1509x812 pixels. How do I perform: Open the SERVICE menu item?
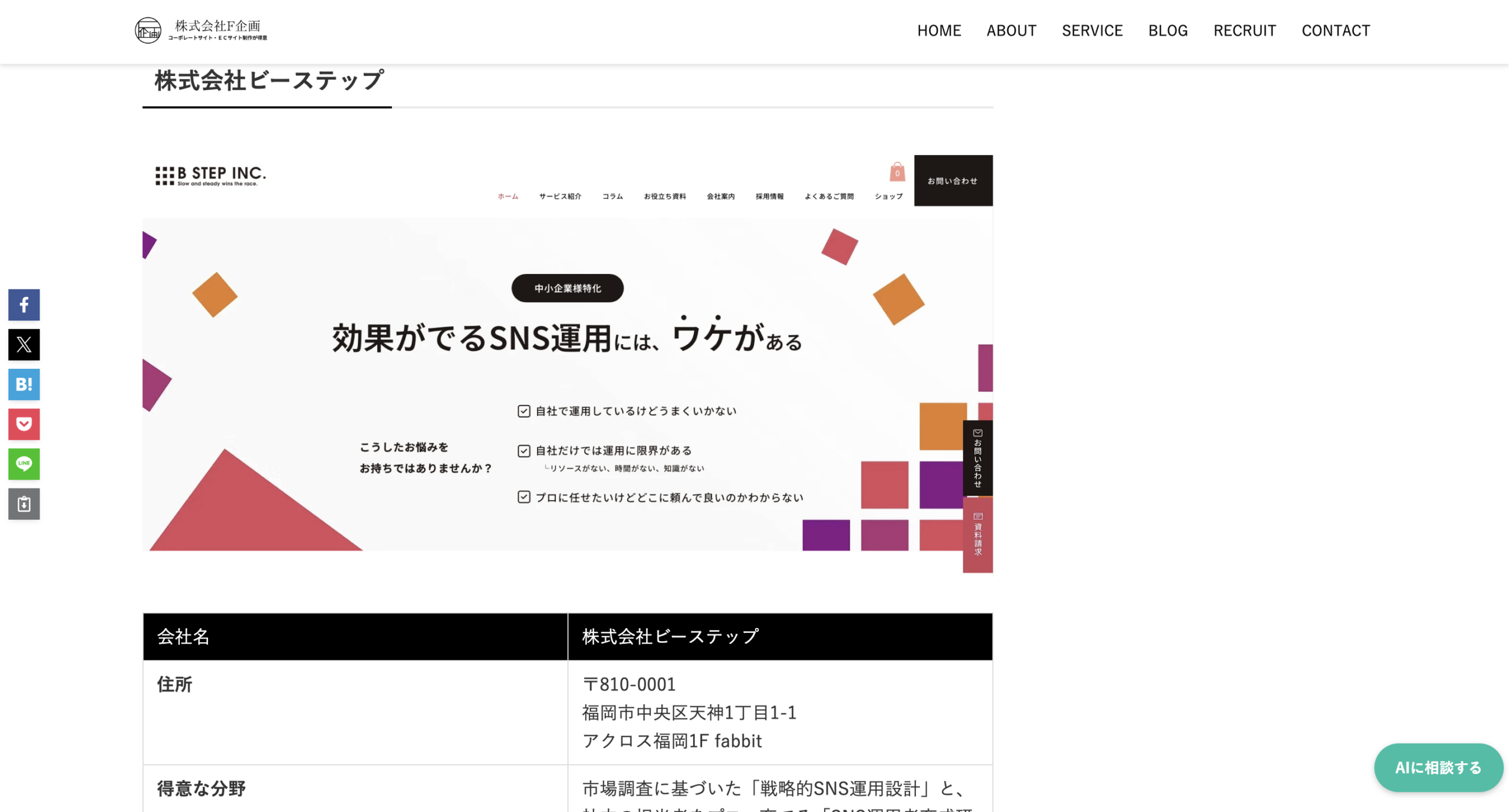pos(1092,31)
